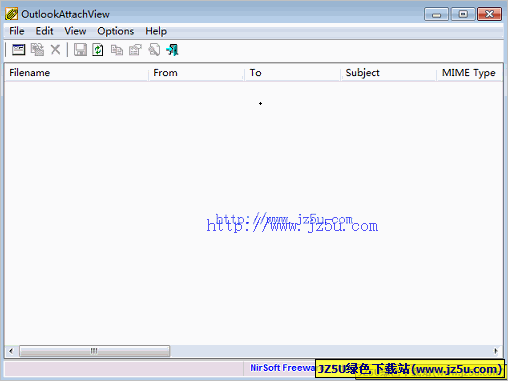Click the Find toolbar icon
Image resolution: width=508 pixels, height=381 pixels.
[154, 50]
